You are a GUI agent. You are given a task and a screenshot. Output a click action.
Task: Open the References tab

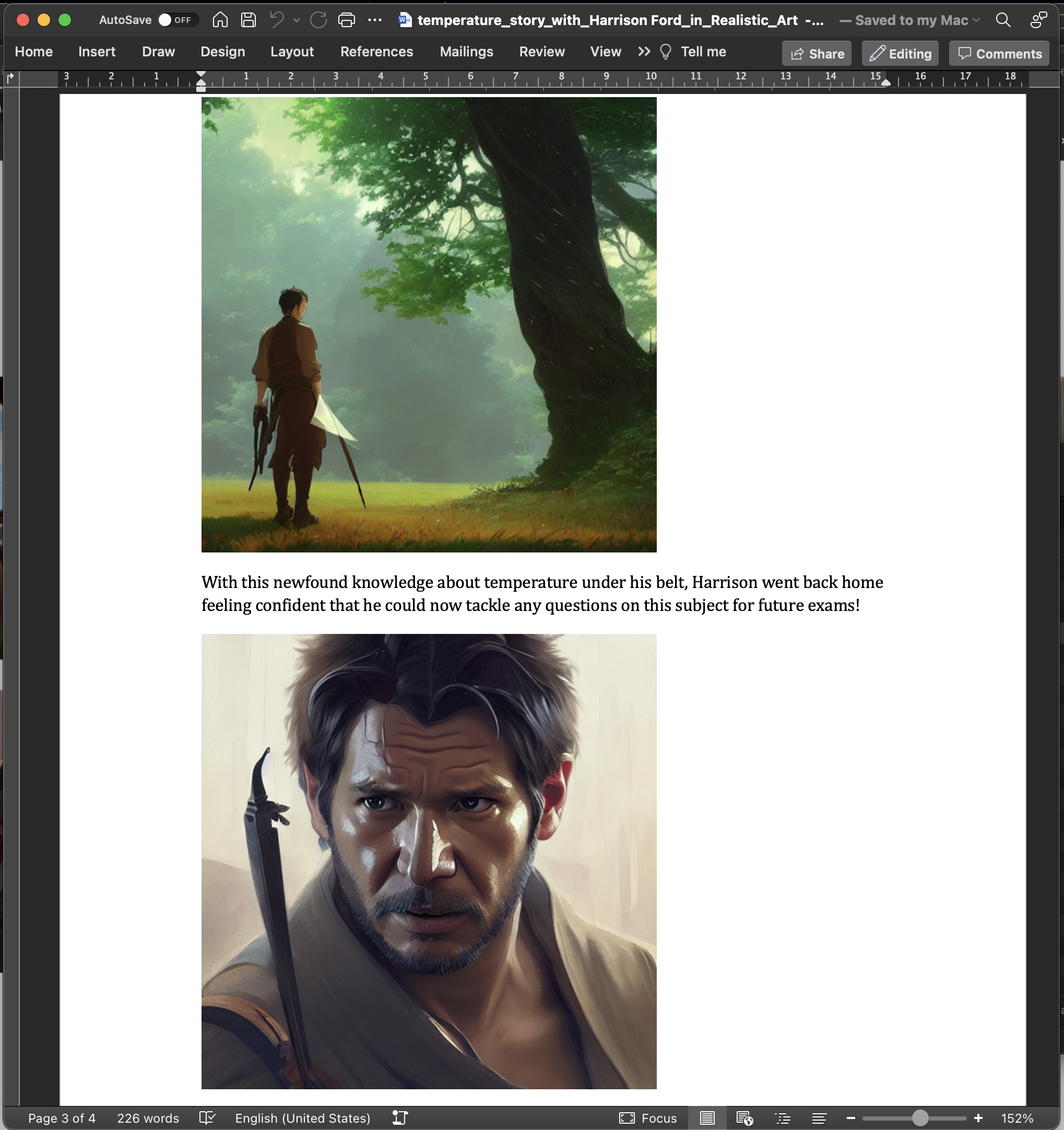[x=376, y=52]
